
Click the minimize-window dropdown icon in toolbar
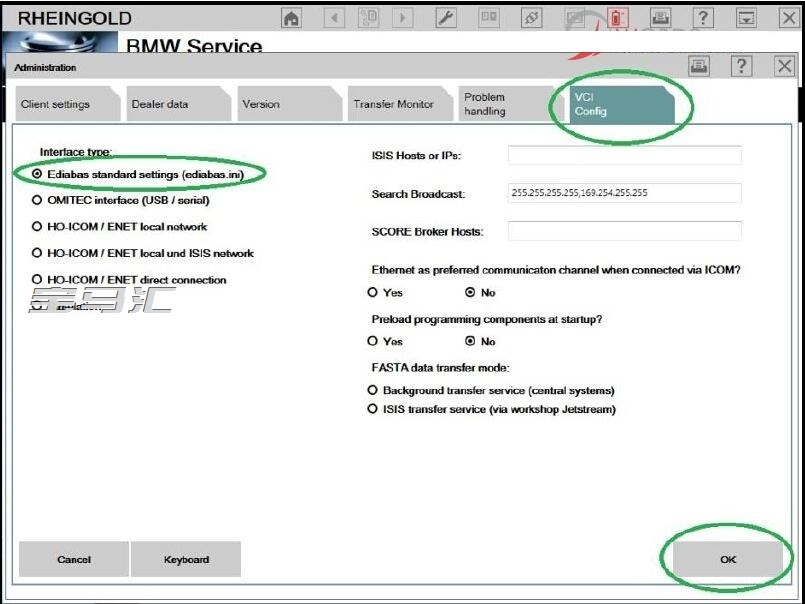746,18
